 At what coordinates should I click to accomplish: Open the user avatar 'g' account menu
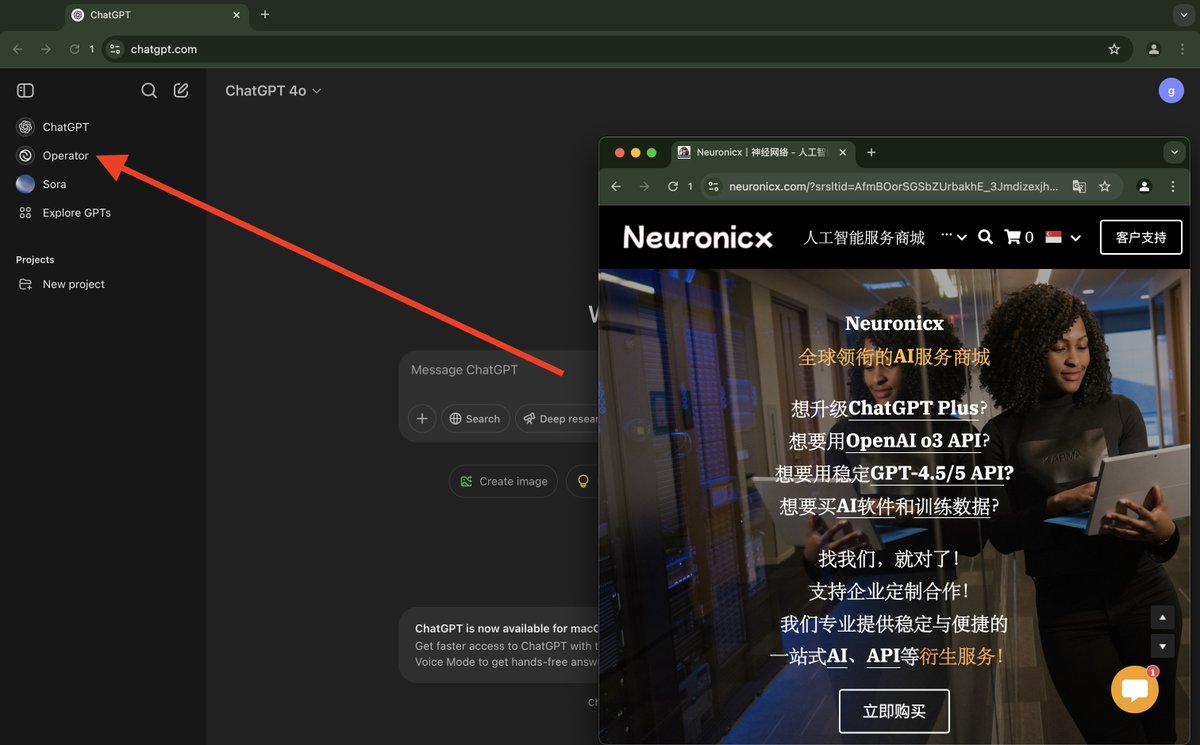[x=1171, y=91]
